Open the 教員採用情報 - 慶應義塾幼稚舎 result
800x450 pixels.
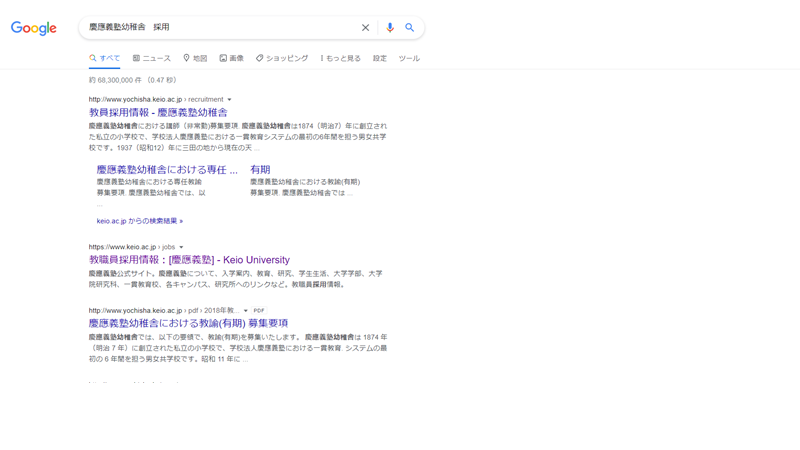(158, 112)
